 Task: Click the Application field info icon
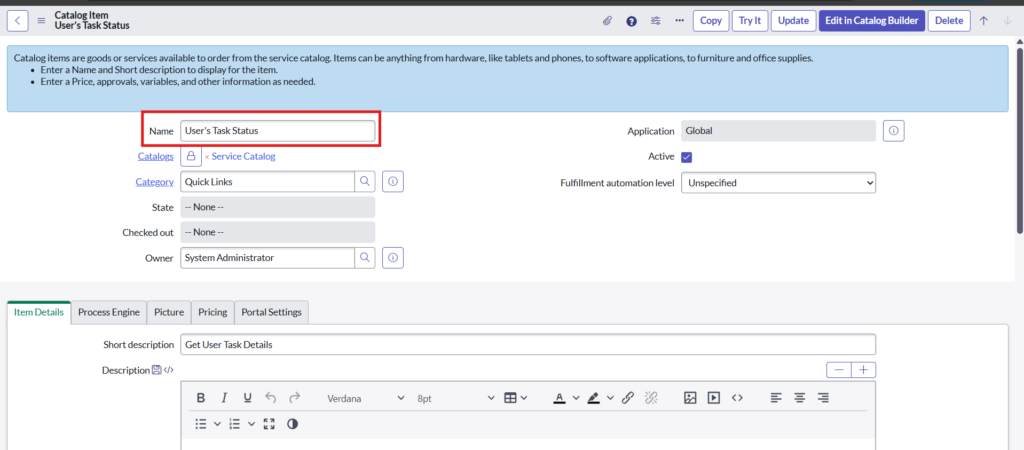(x=894, y=131)
